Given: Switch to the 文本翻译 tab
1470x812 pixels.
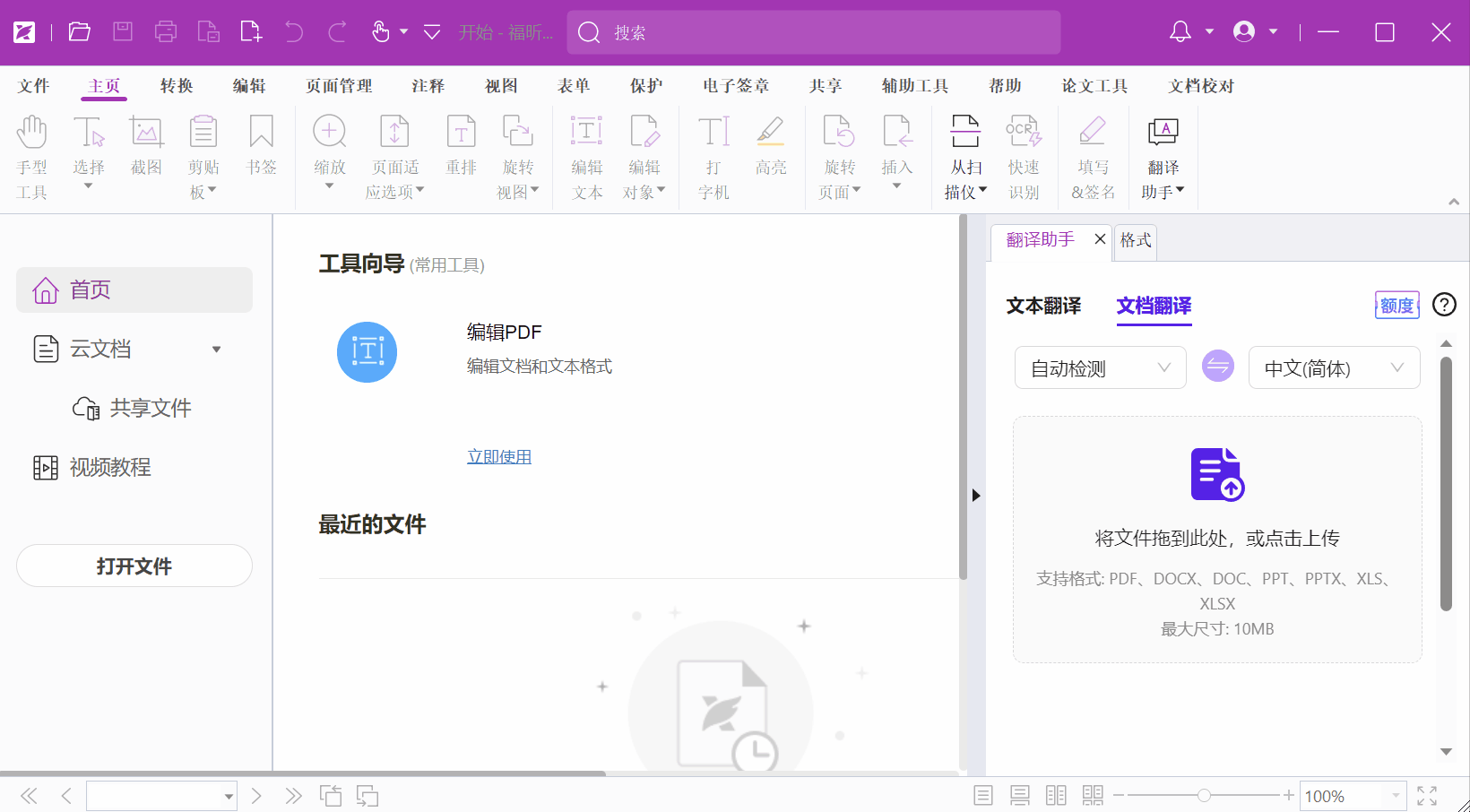Looking at the screenshot, I should click(1043, 306).
